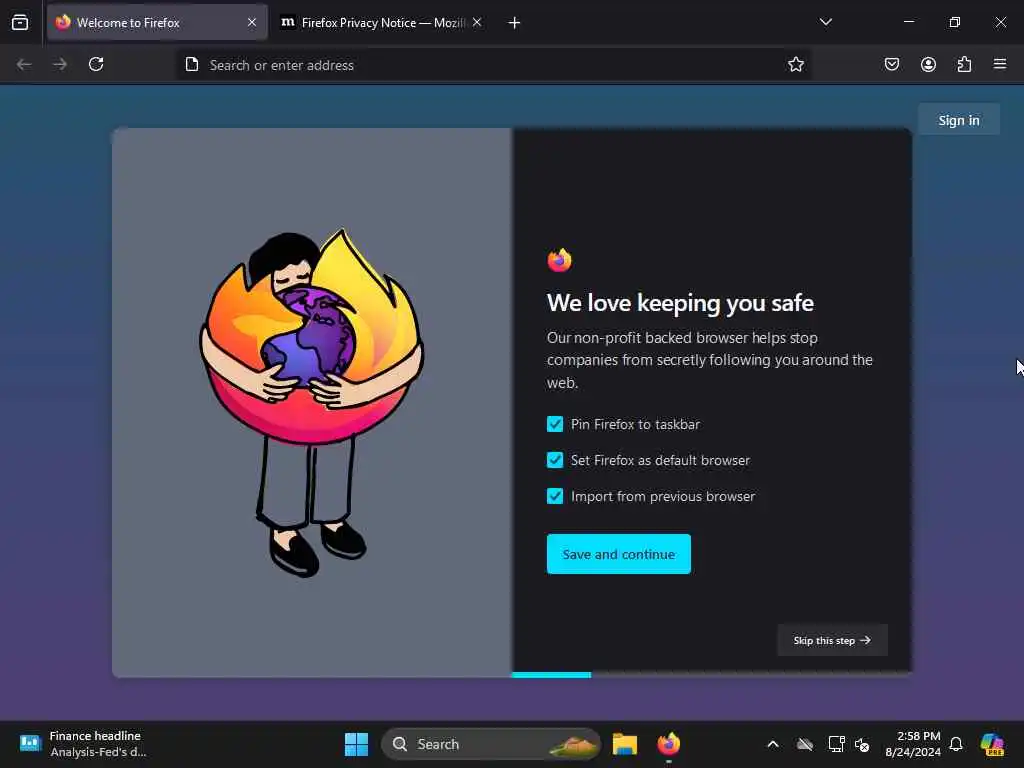Image resolution: width=1024 pixels, height=768 pixels.
Task: Bookmark this page with the star icon
Action: (795, 64)
